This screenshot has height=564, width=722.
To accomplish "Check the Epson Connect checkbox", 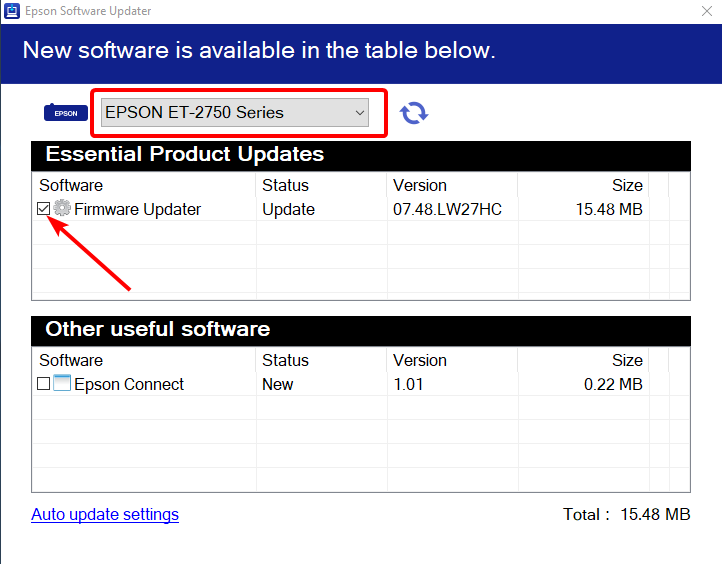I will (43, 383).
